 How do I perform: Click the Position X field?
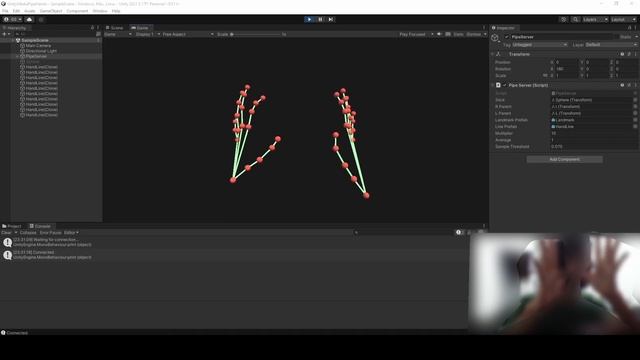click(x=567, y=62)
